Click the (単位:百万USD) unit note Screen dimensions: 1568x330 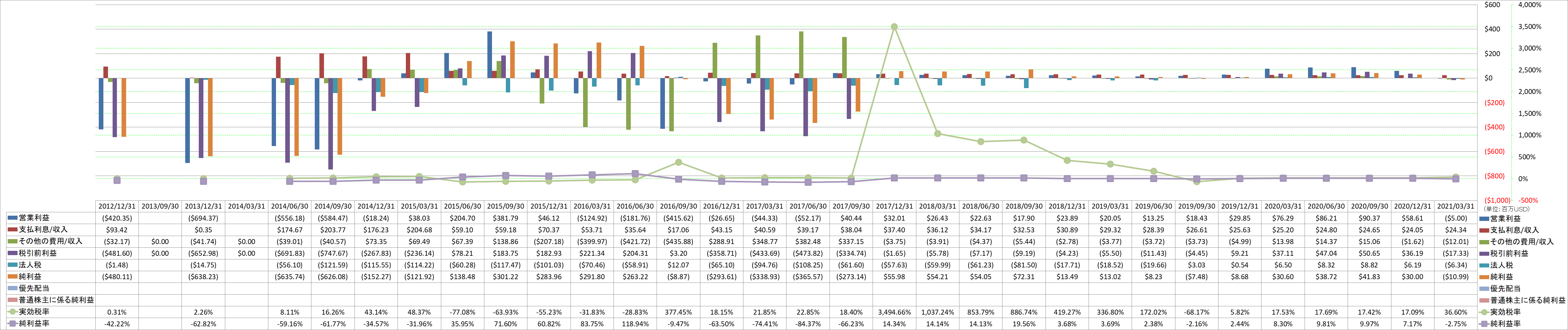point(1506,209)
